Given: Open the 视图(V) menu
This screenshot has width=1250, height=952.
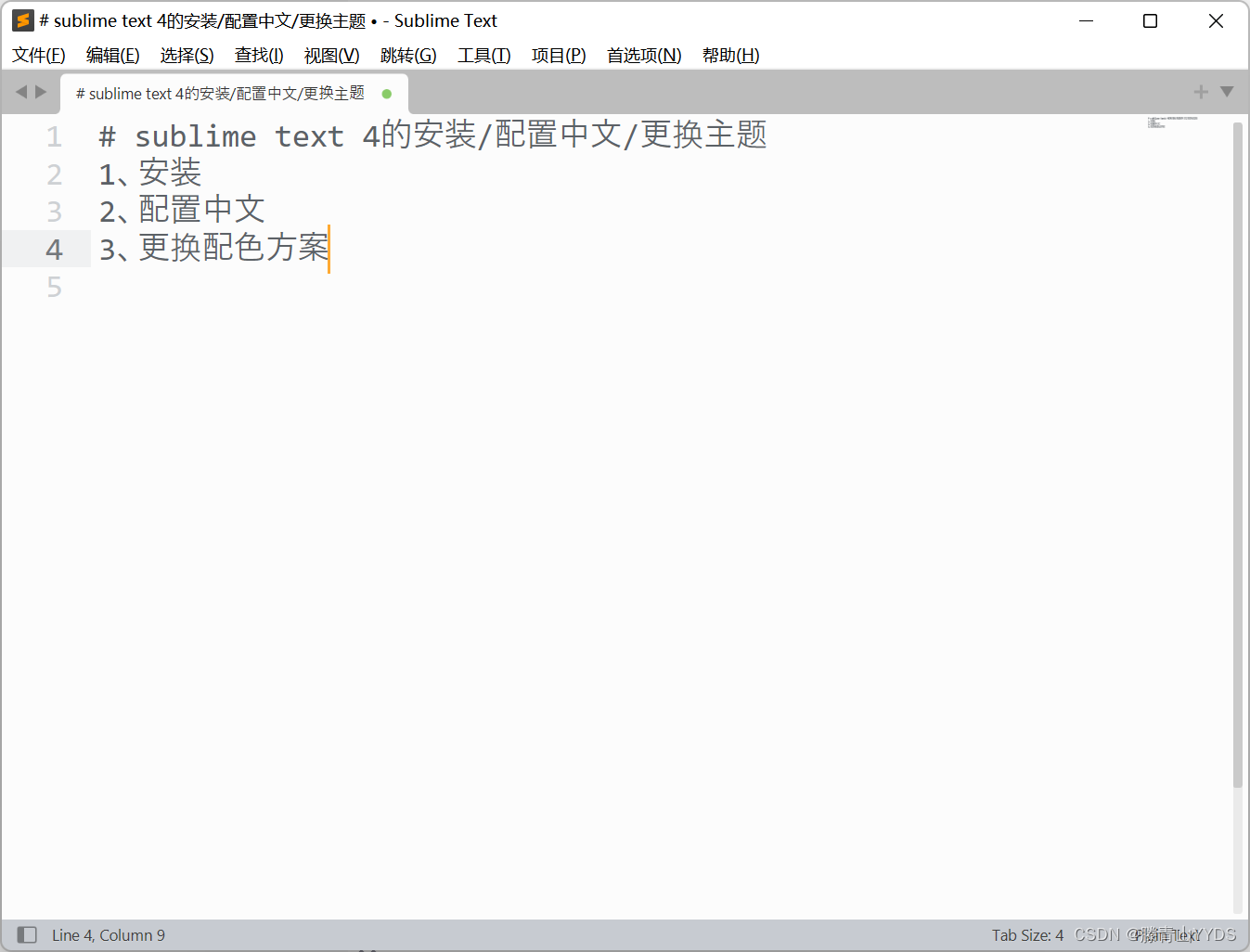Looking at the screenshot, I should click(x=331, y=55).
